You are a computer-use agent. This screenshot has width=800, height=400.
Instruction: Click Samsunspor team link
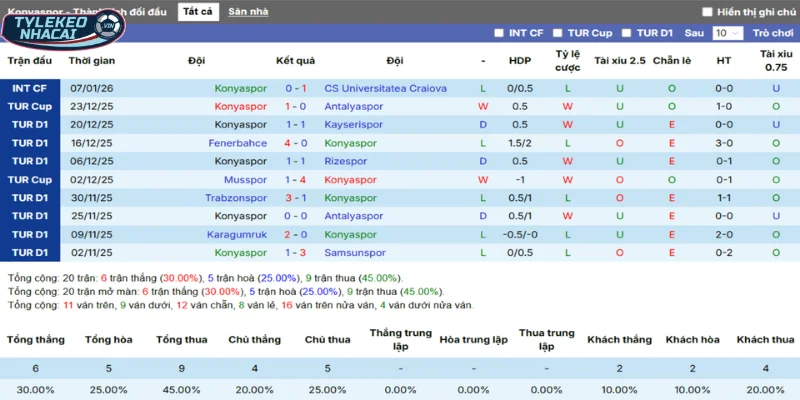354,253
